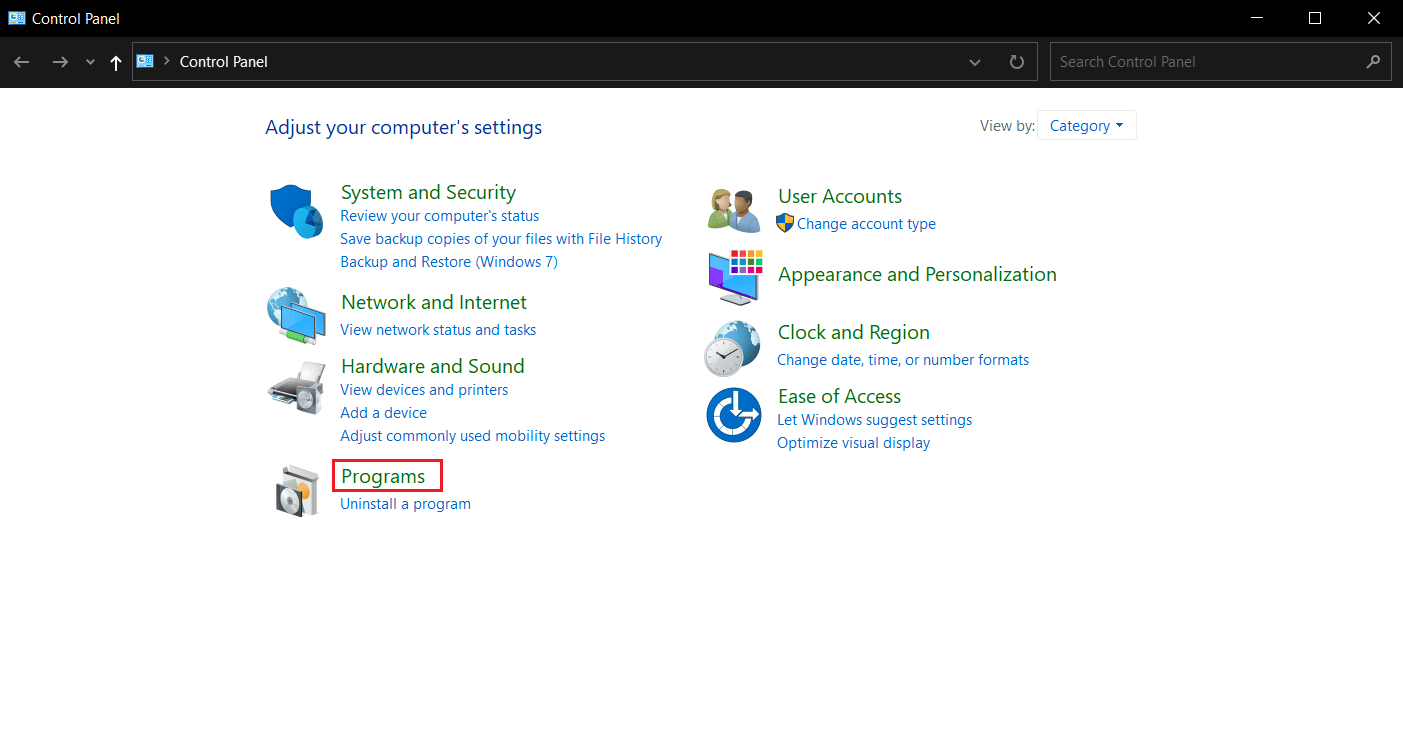Viewport: 1403px width, 738px height.
Task: Open the View by Category dropdown
Action: point(1086,126)
